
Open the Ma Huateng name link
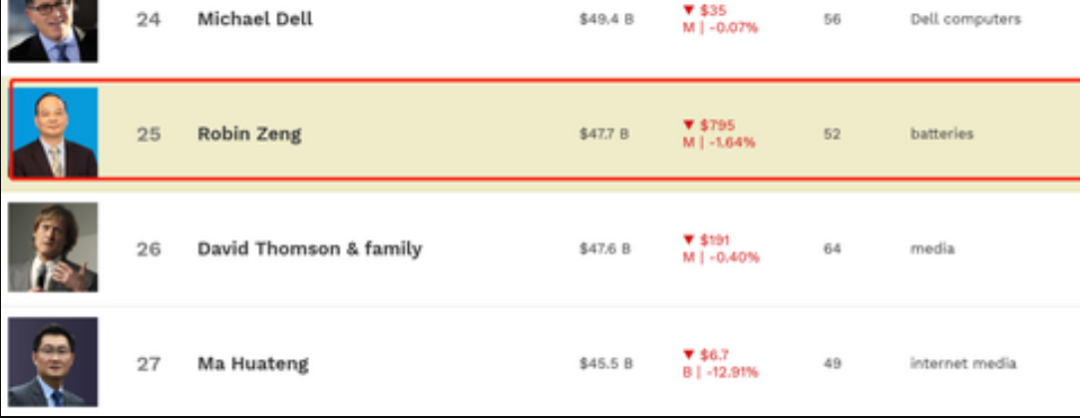point(253,364)
